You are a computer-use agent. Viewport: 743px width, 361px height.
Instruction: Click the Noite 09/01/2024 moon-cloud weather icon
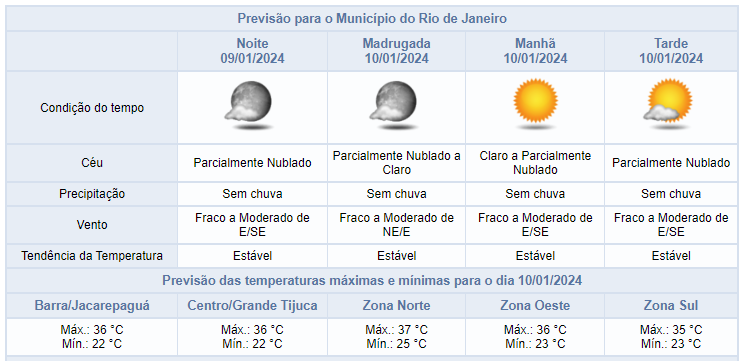(249, 105)
